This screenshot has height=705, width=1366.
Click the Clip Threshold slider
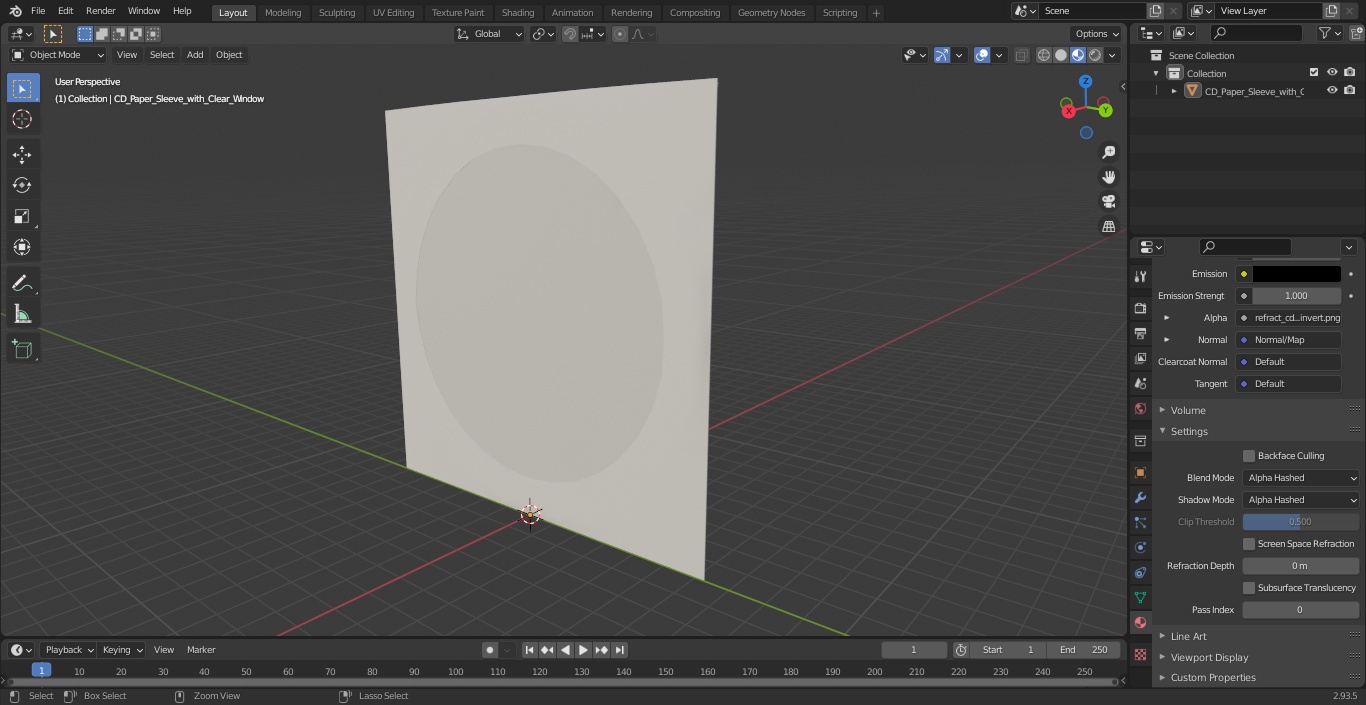(x=1301, y=522)
